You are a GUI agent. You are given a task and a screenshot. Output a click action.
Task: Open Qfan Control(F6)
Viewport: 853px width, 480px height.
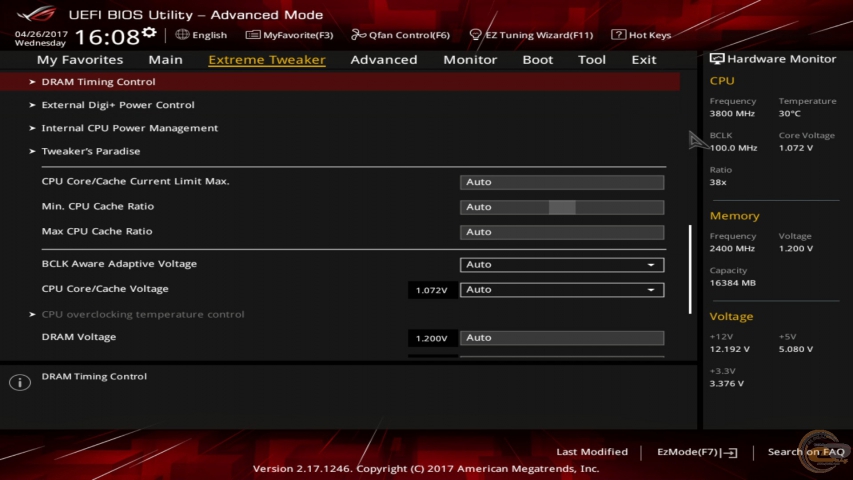coord(401,35)
